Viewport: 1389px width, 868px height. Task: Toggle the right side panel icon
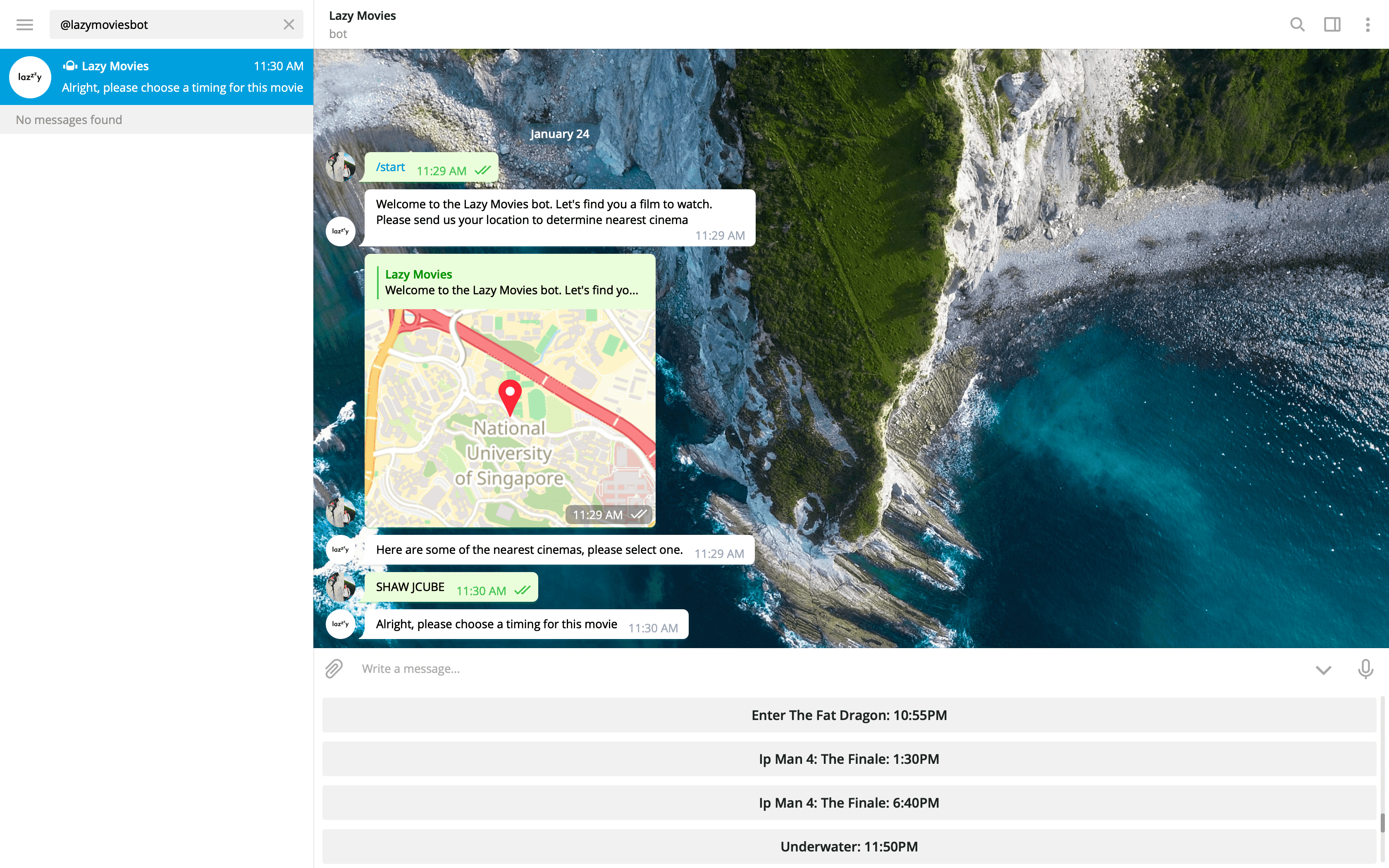(x=1332, y=25)
